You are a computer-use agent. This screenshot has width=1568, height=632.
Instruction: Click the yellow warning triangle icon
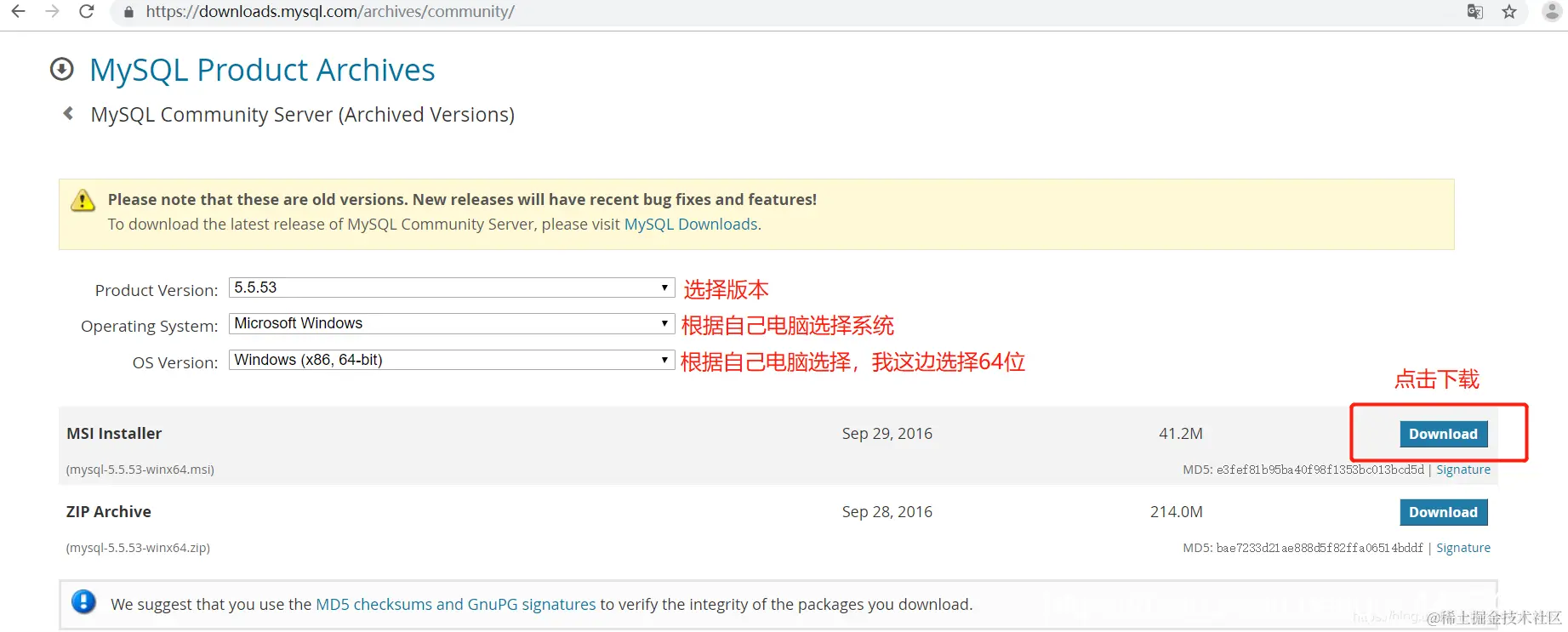83,201
